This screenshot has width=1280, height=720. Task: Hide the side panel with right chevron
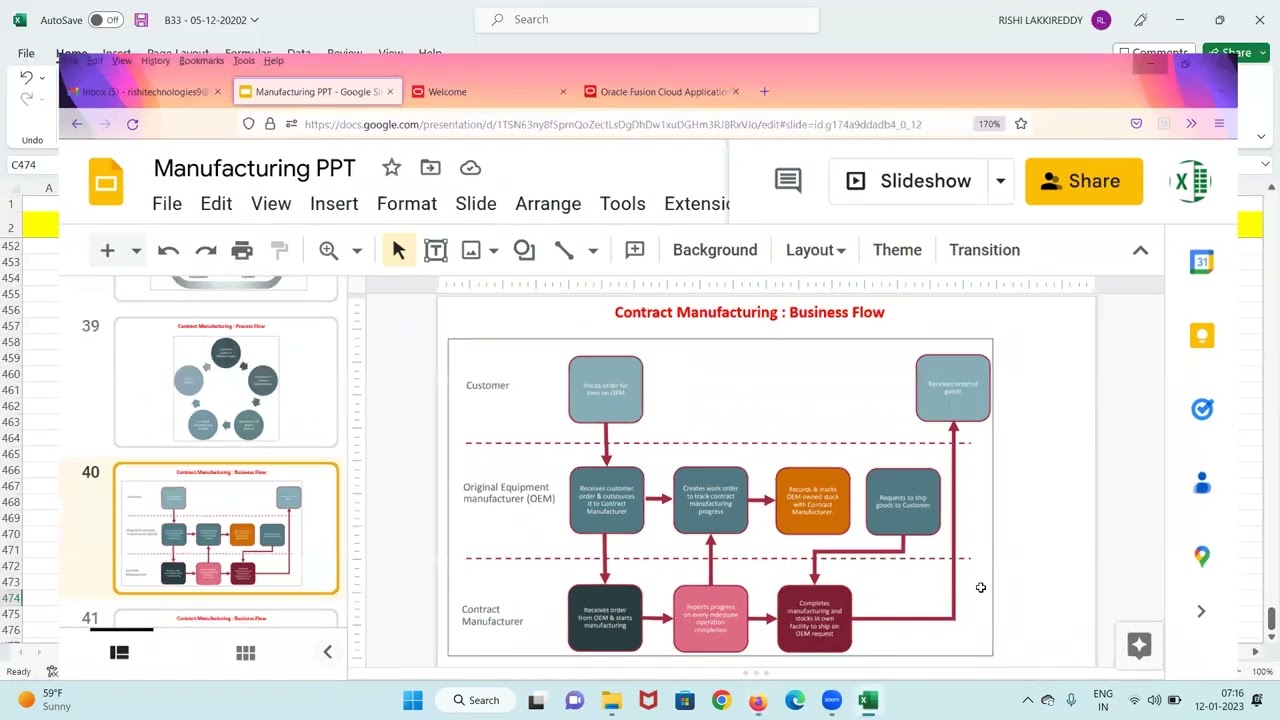tap(1201, 611)
